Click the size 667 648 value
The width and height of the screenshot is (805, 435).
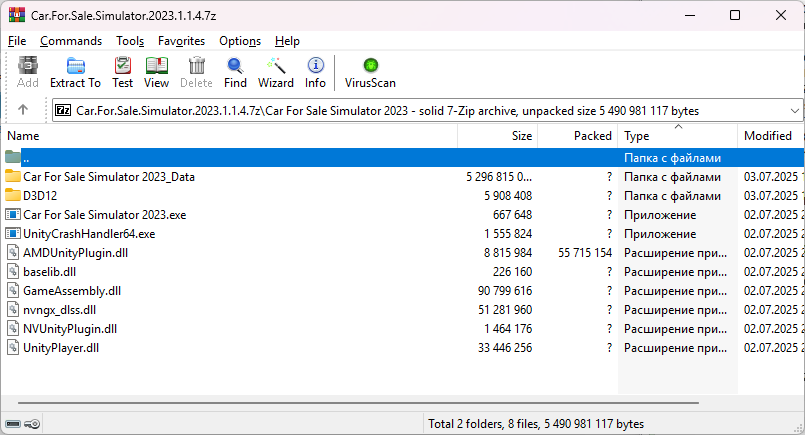512,215
